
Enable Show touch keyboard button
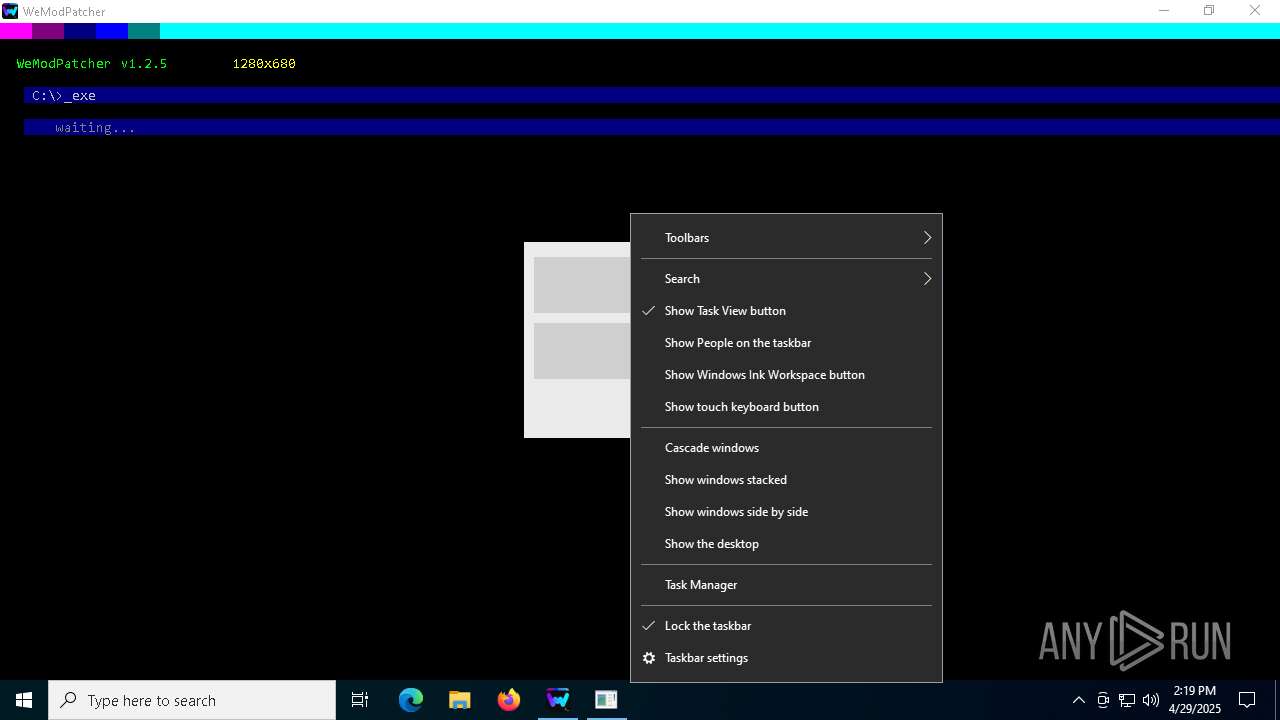point(786,407)
